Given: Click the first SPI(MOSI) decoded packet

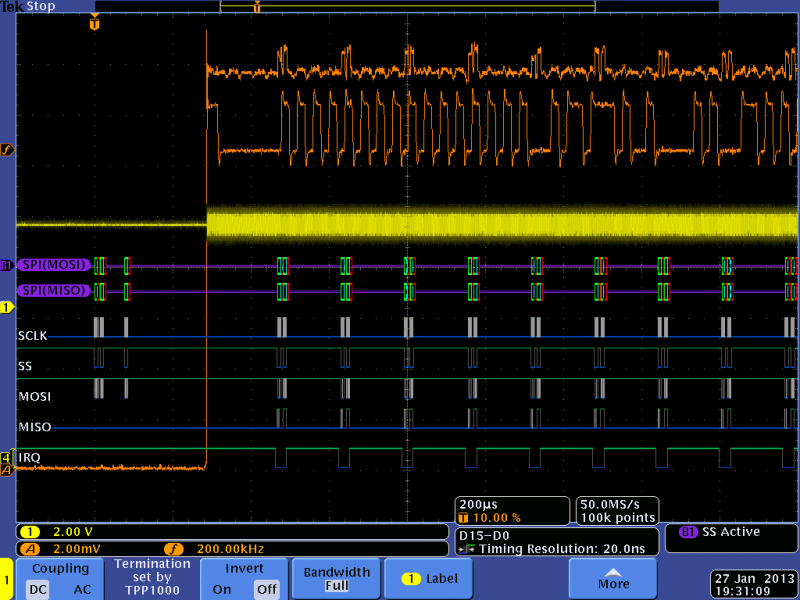Looking at the screenshot, I should coord(99,265).
